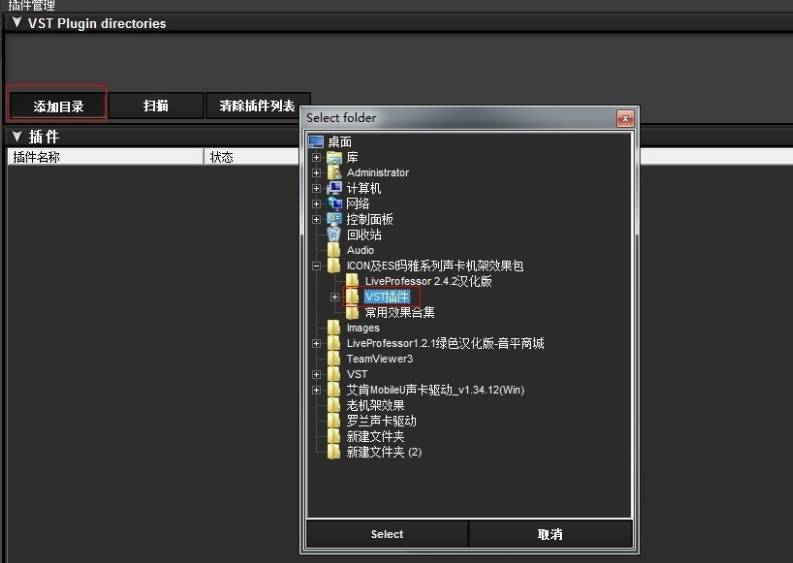Click the 扫描 button

pos(156,105)
